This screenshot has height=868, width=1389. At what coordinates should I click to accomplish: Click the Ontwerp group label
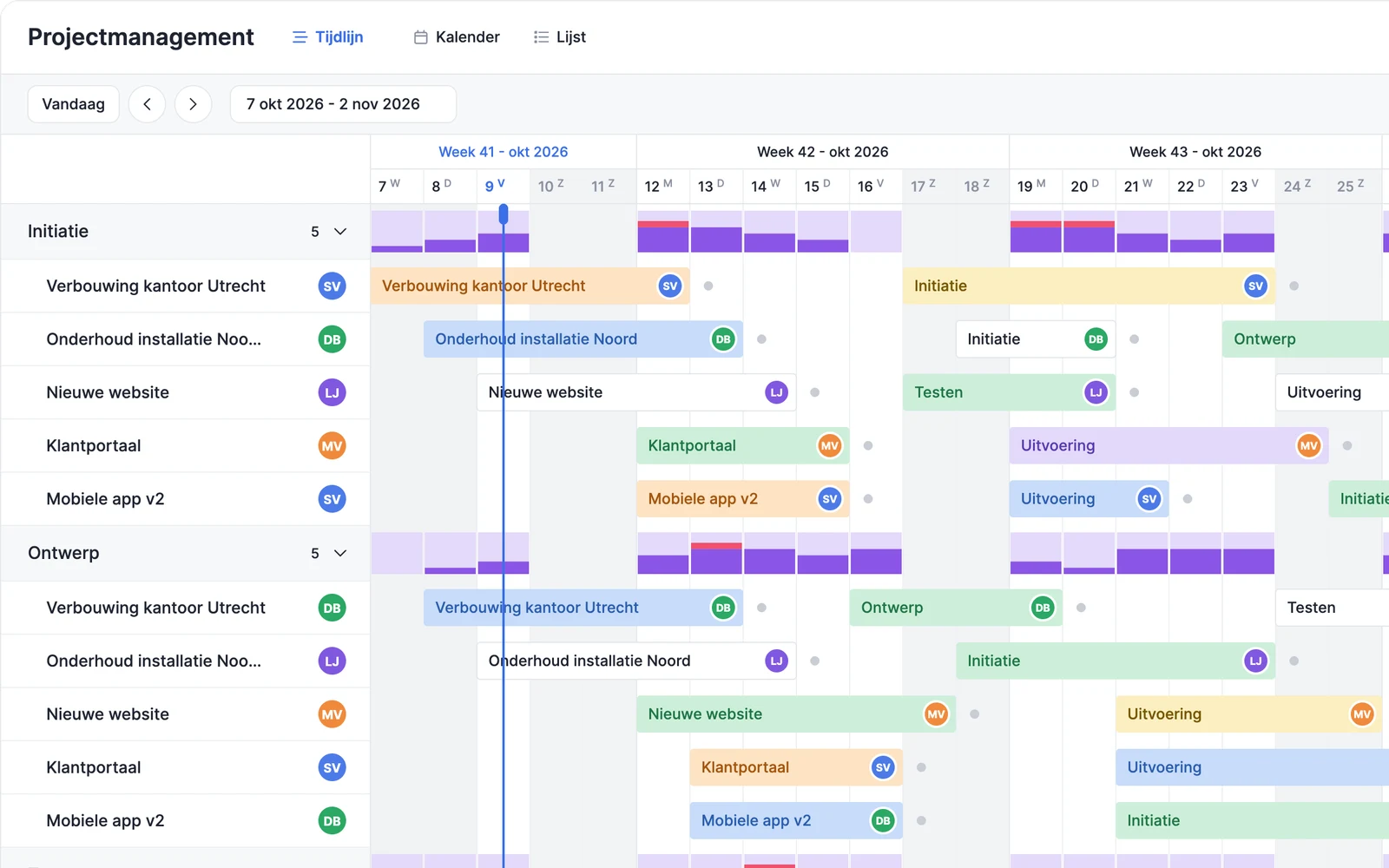click(x=63, y=554)
